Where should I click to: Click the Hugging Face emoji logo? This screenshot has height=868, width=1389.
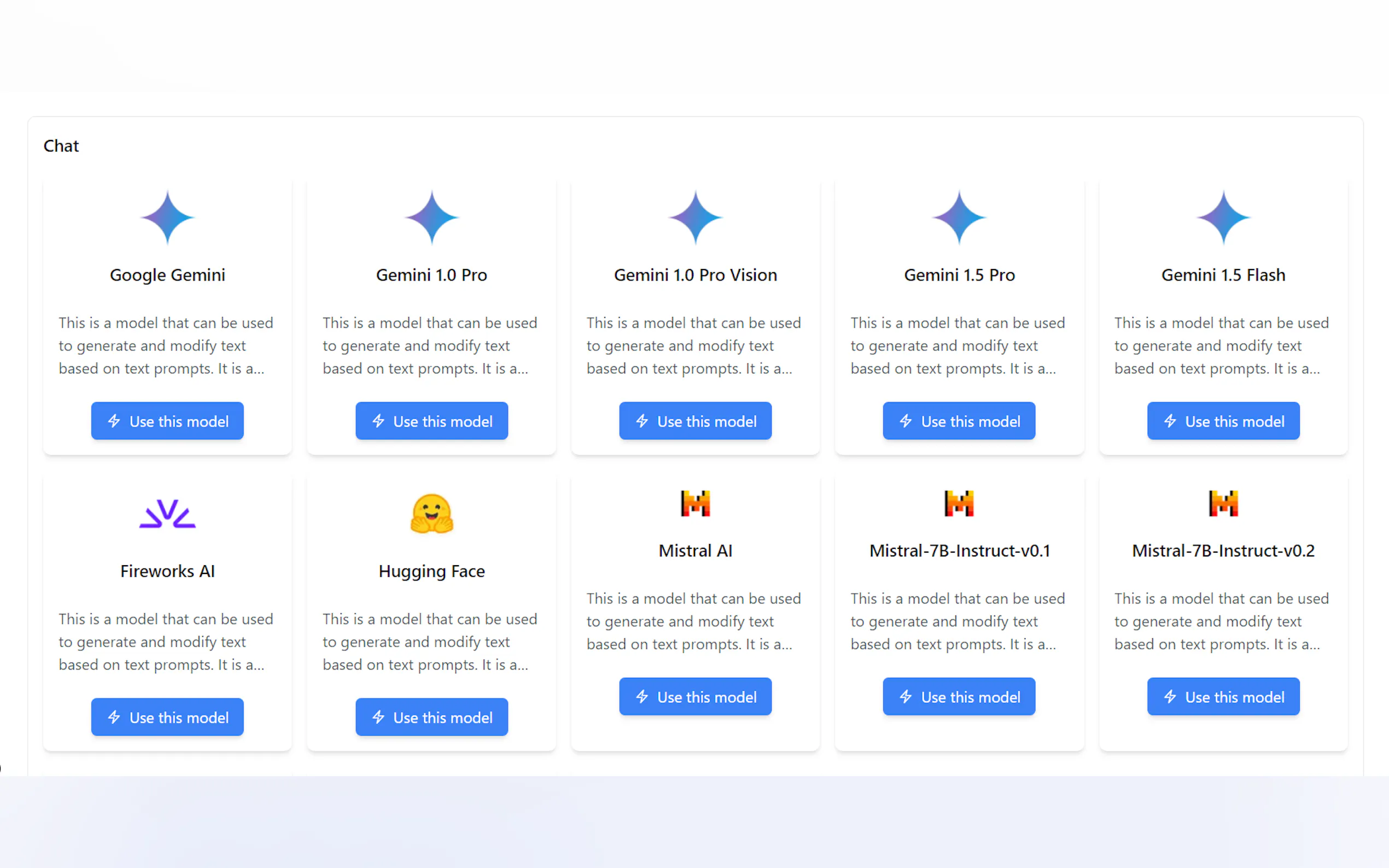(x=431, y=514)
